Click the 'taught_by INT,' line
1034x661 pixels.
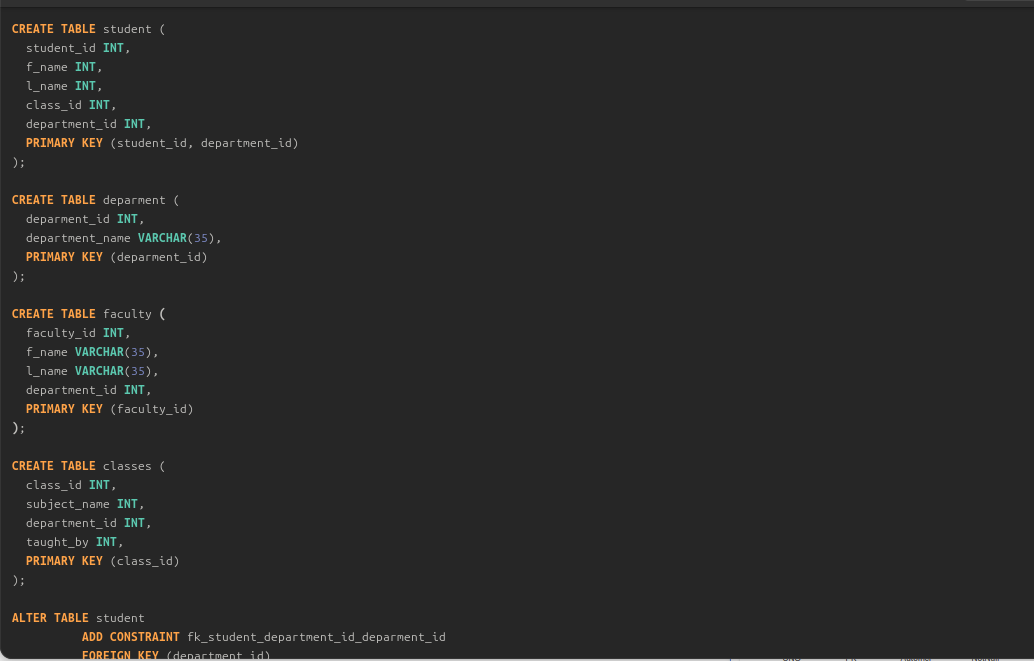(75, 542)
